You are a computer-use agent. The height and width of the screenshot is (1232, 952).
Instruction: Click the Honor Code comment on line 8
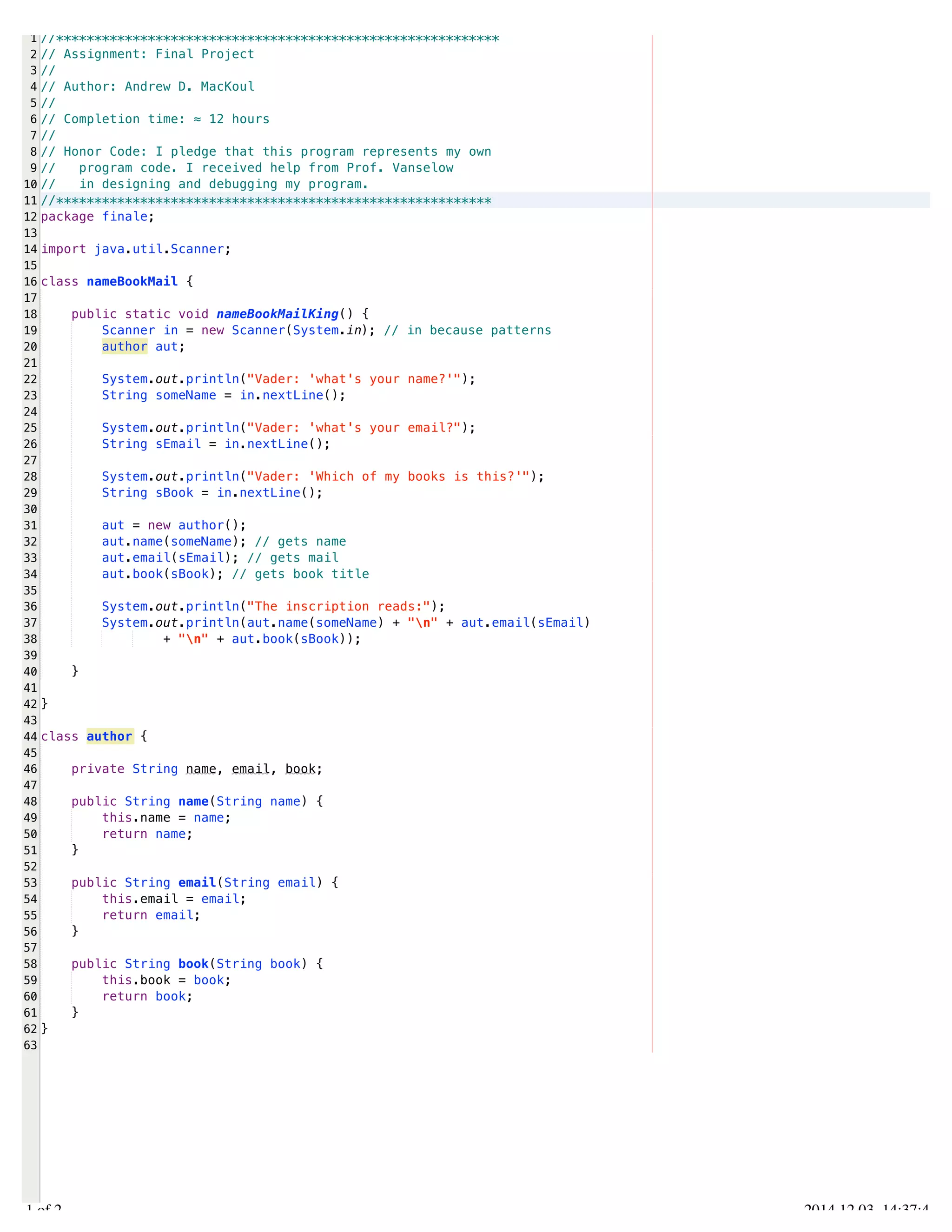coord(265,151)
